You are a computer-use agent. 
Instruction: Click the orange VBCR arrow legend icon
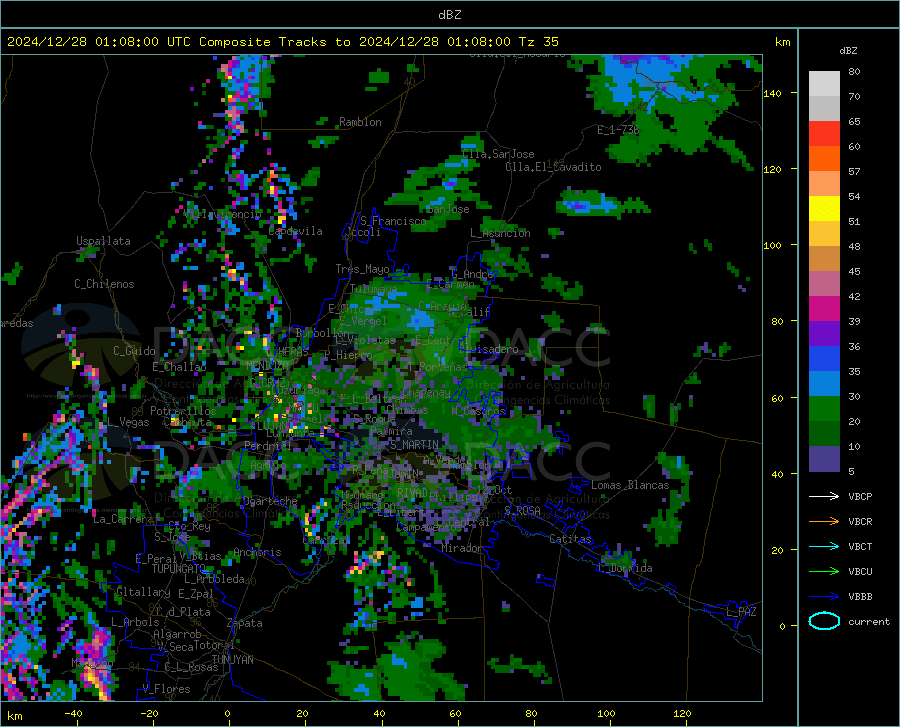tap(824, 522)
